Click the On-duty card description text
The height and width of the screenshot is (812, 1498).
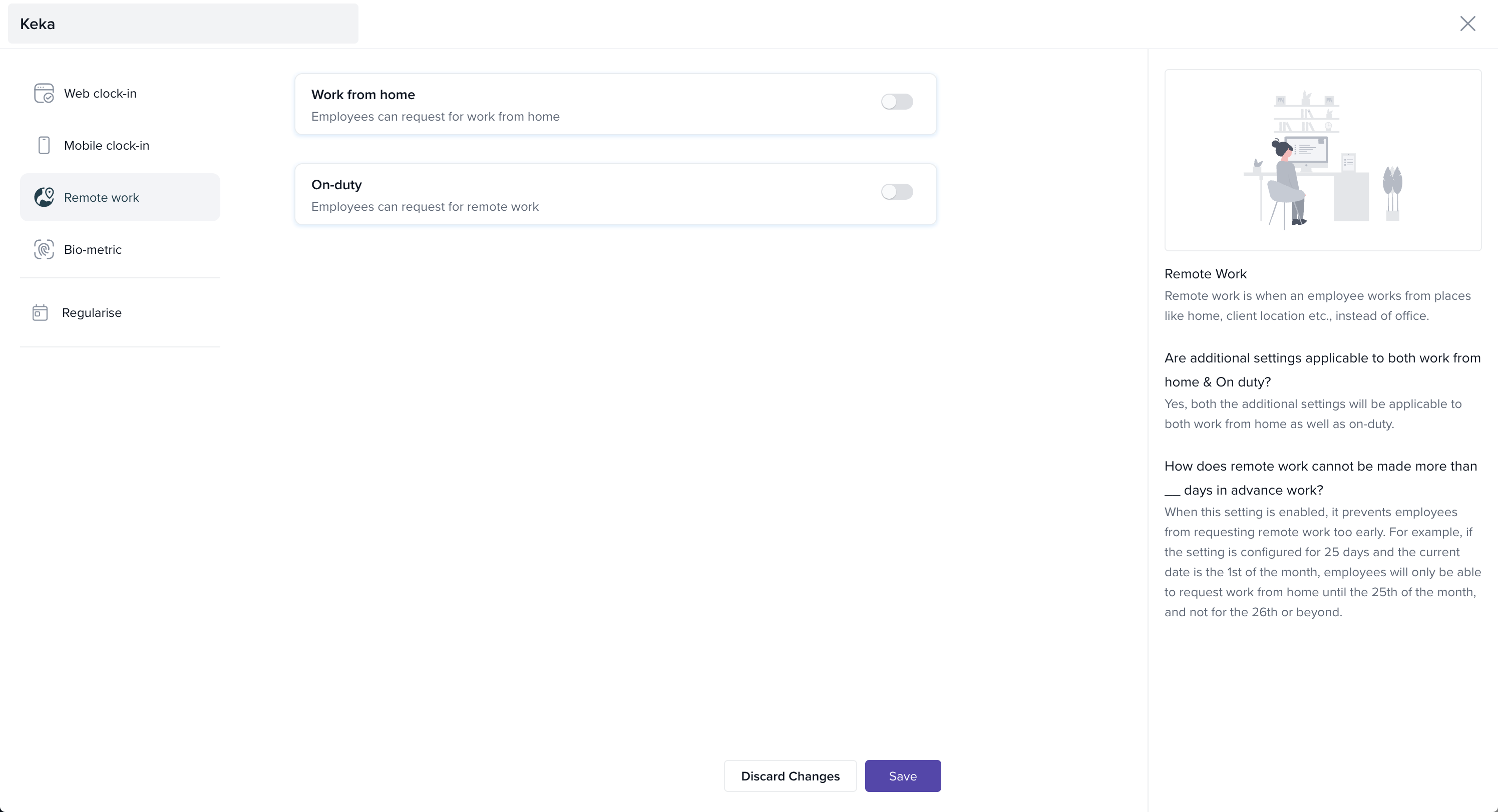coord(425,206)
